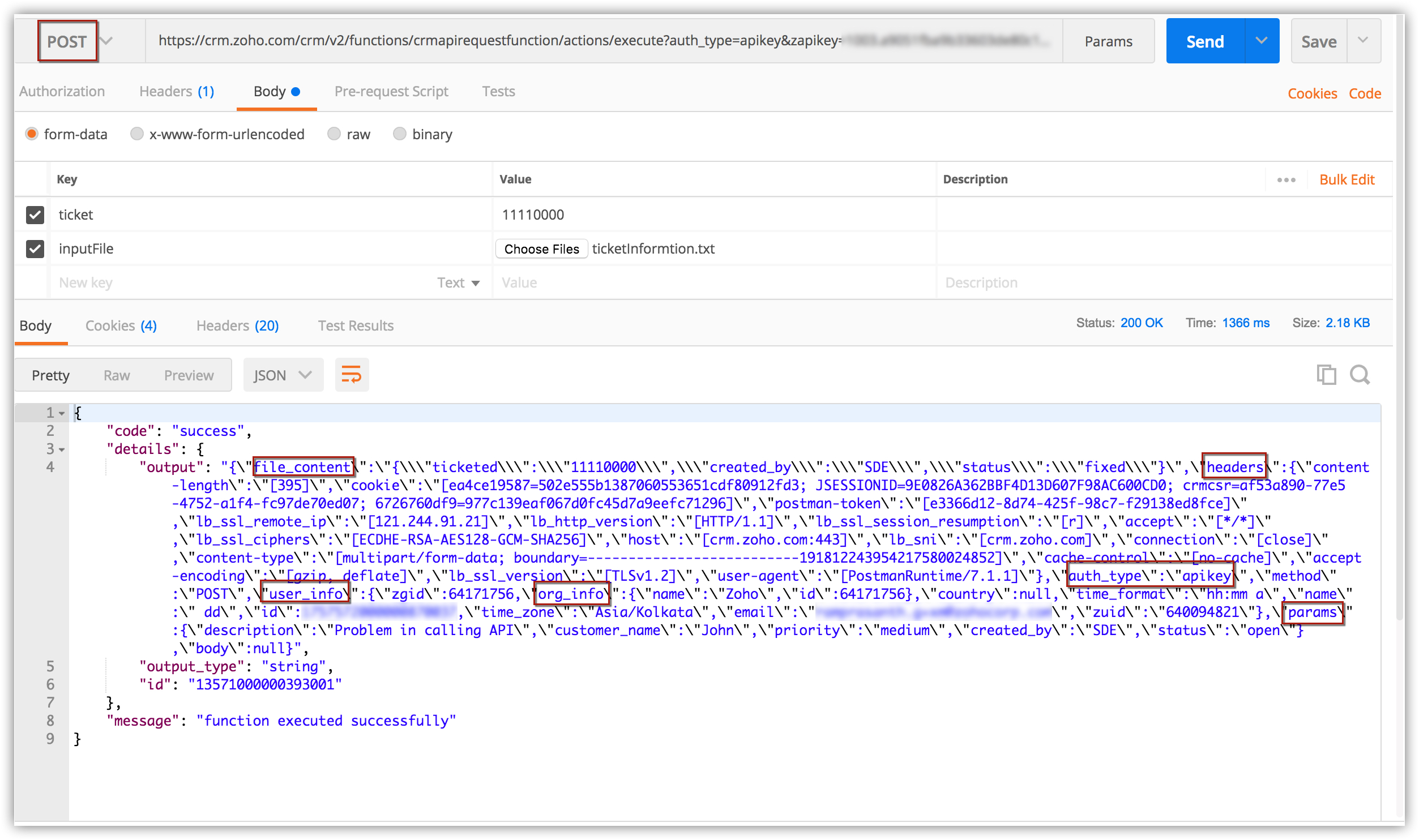Click the Params button beside the URL
The width and height of the screenshot is (1419, 840).
(1108, 41)
